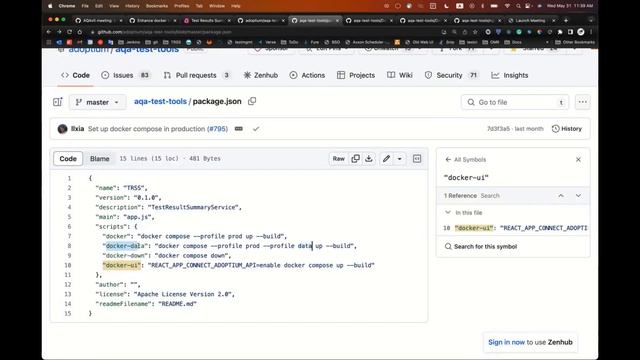Open the Security tab
This screenshot has height=360, width=640.
(451, 75)
